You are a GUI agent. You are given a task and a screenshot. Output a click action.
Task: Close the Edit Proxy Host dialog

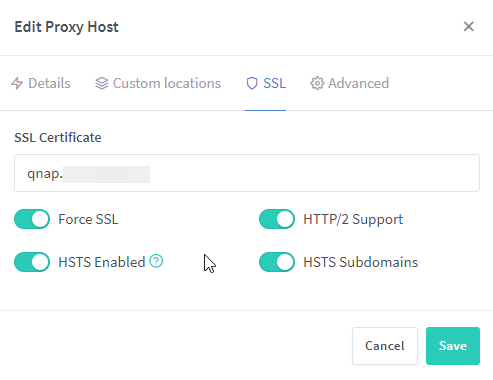[x=468, y=26]
